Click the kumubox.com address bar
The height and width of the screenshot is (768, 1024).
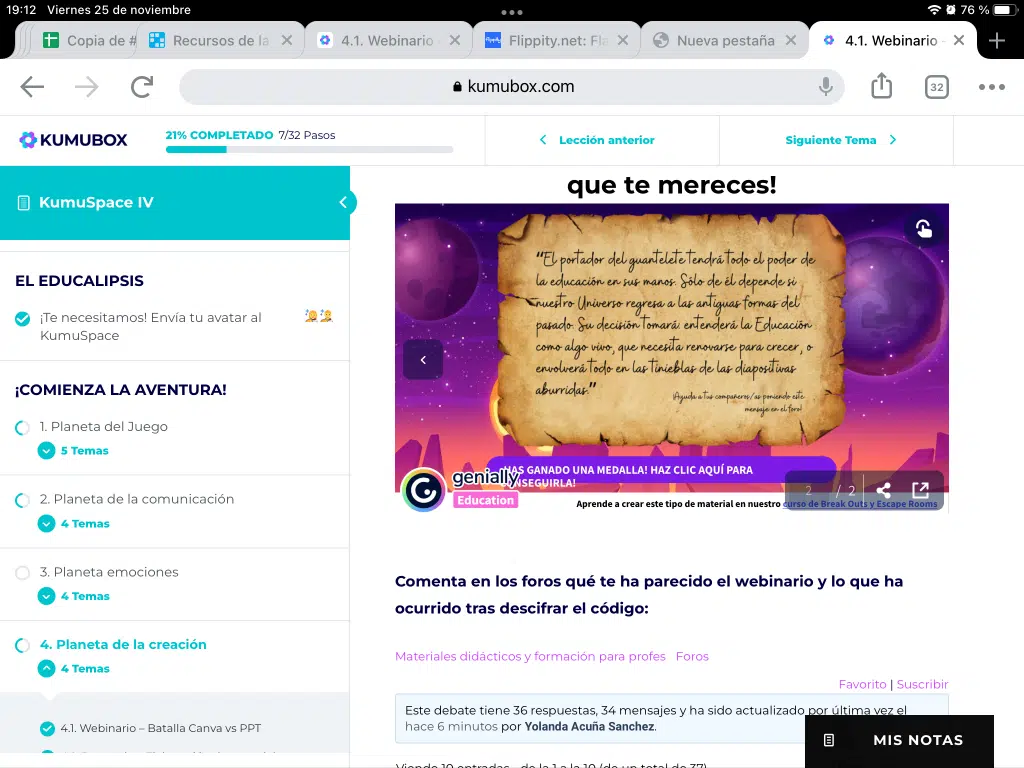[511, 86]
